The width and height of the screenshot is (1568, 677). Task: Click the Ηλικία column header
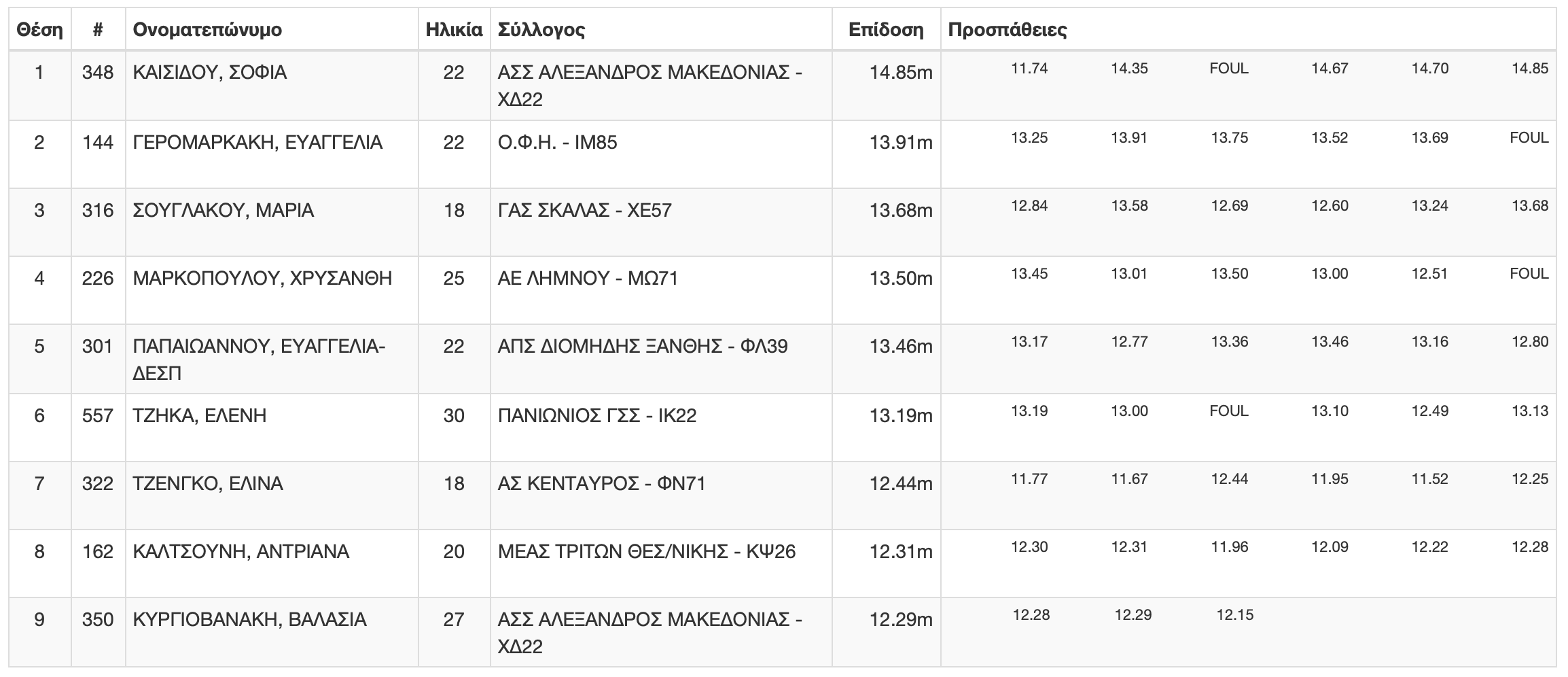click(454, 30)
